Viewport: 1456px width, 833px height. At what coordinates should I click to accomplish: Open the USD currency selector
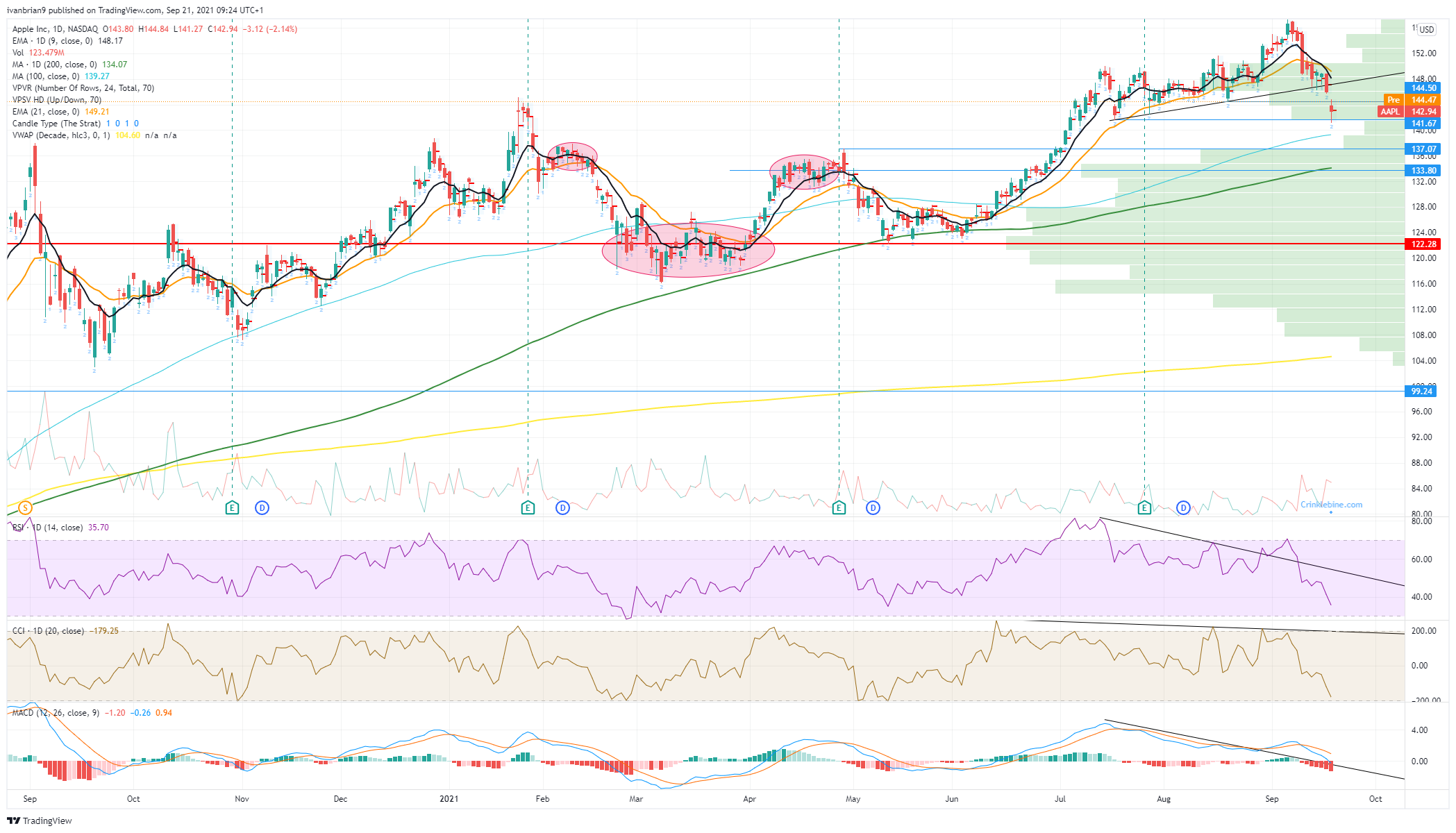click(x=1426, y=30)
